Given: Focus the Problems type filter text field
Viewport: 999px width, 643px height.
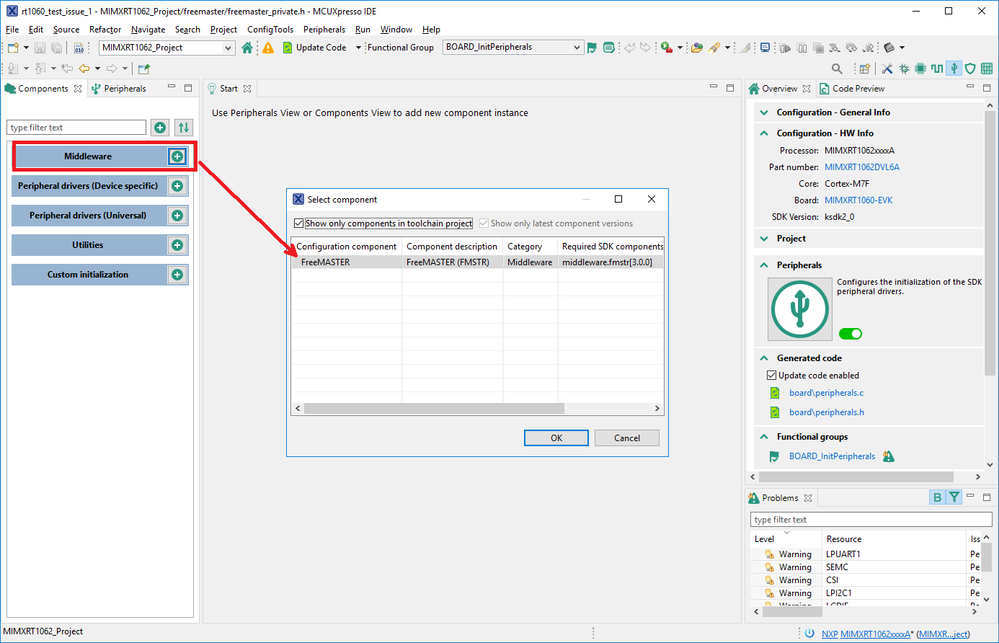Looking at the screenshot, I should tap(871, 519).
